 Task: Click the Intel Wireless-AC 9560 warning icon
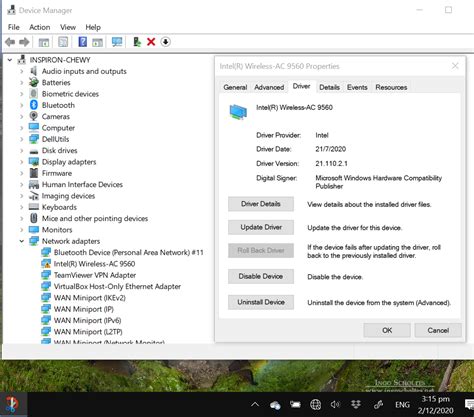coord(46,264)
